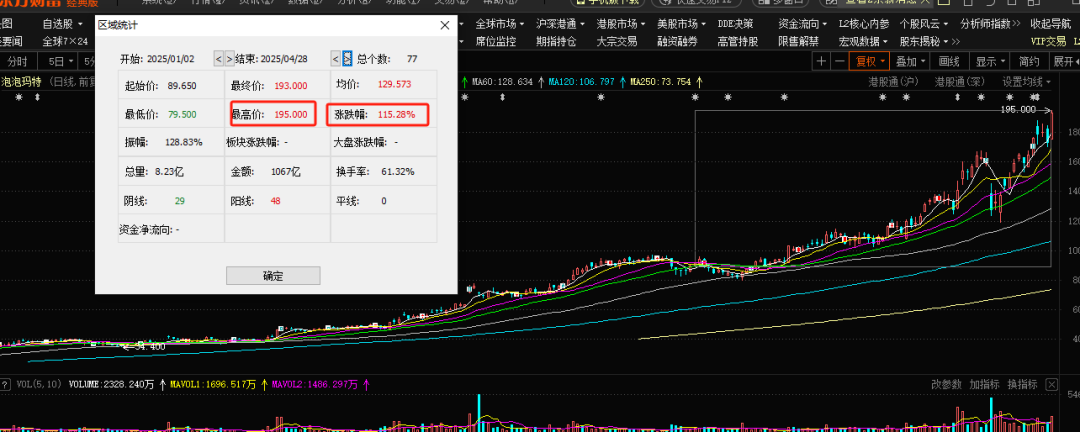Move the end date later with right arrow
This screenshot has height=432, width=1080.
pos(348,59)
